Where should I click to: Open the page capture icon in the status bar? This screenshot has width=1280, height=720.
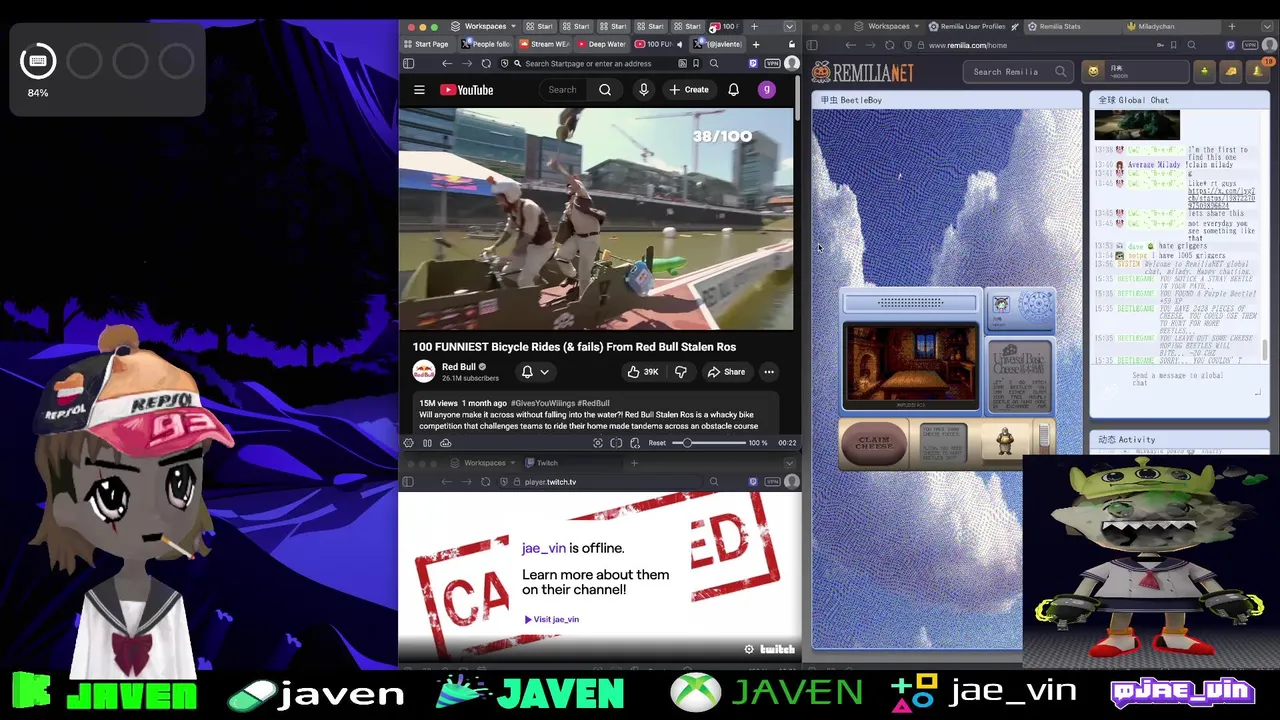click(x=598, y=443)
